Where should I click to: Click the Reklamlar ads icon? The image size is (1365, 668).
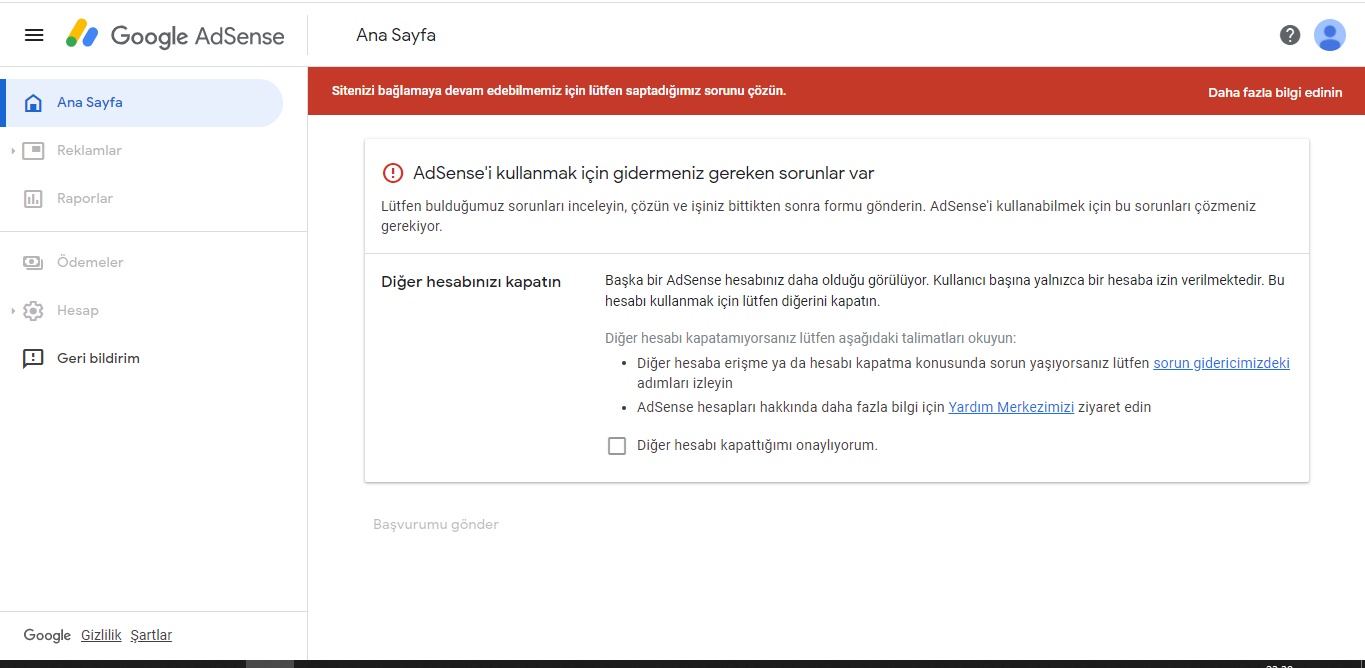(33, 151)
